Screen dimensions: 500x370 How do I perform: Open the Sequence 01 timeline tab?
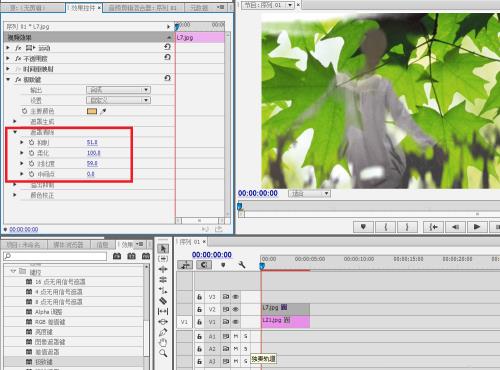[190, 242]
